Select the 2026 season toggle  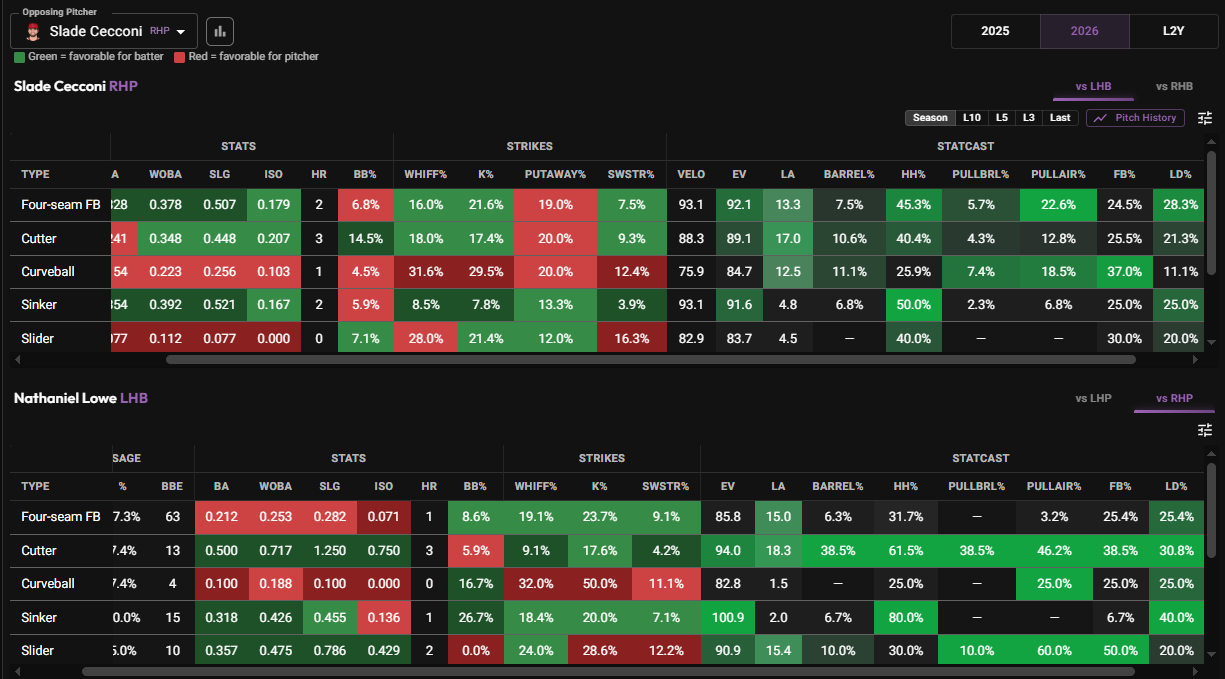pos(1084,31)
